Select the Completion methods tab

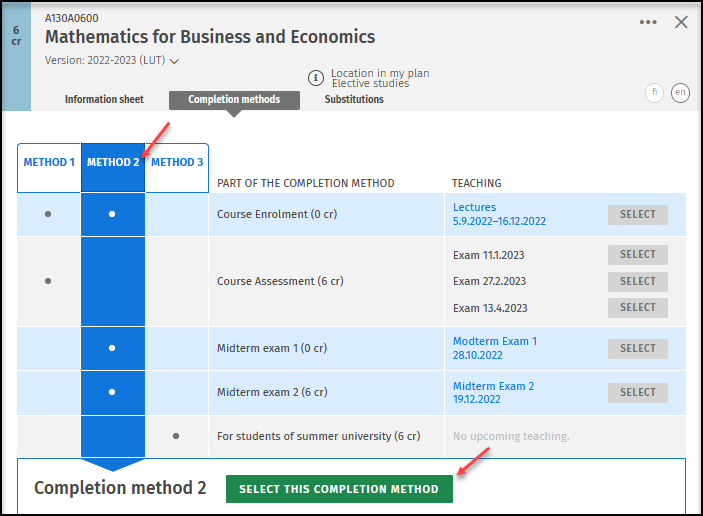tap(234, 100)
